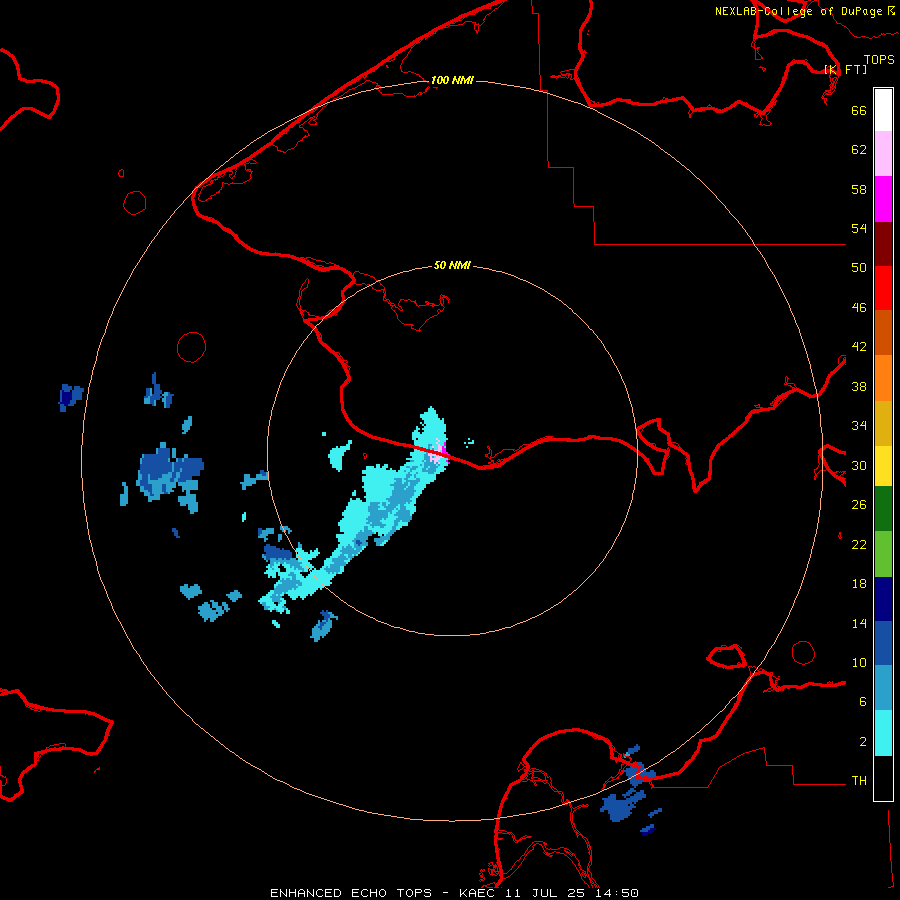The height and width of the screenshot is (900, 900).
Task: Click the light pink legend swatch
Action: 883,154
